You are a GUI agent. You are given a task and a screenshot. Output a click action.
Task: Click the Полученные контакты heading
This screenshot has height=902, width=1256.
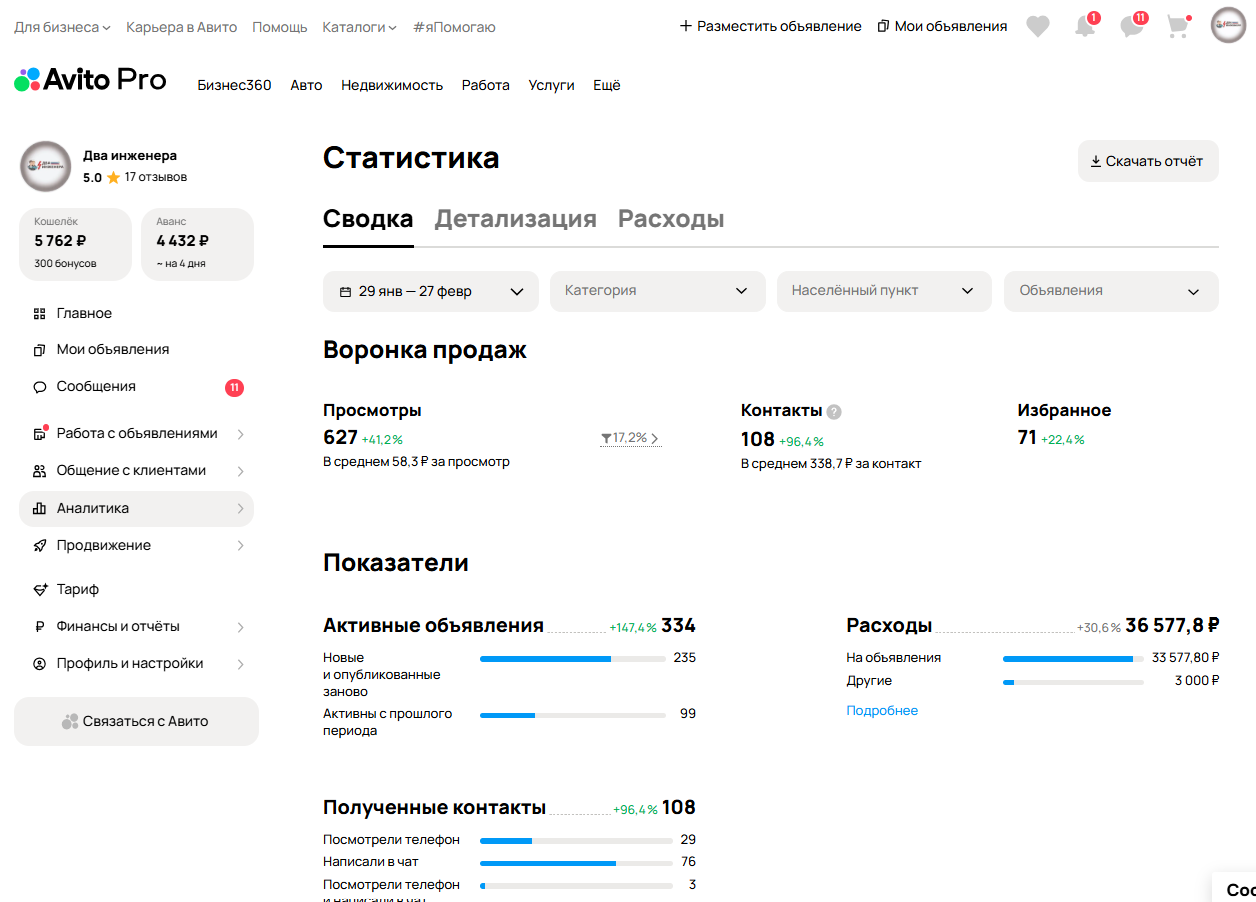click(434, 808)
